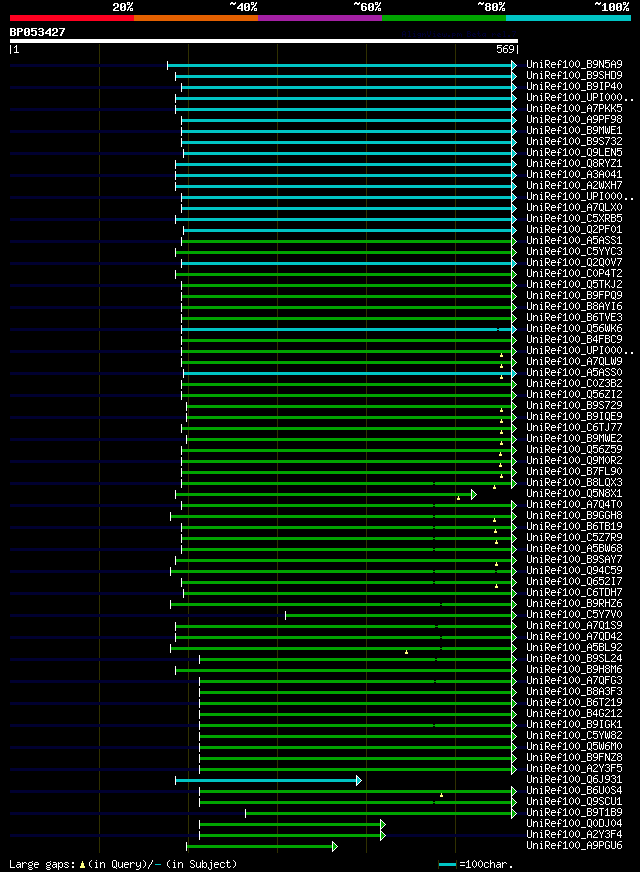The height and width of the screenshot is (872, 640).
Task: Click the short green bar for Q0DJ04
Action: point(290,825)
